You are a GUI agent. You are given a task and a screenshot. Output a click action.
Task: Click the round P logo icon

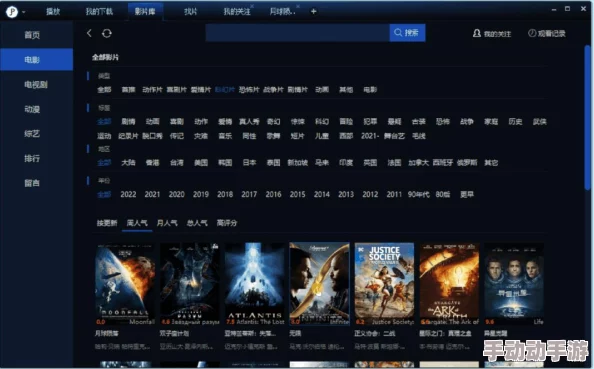(x=11, y=12)
